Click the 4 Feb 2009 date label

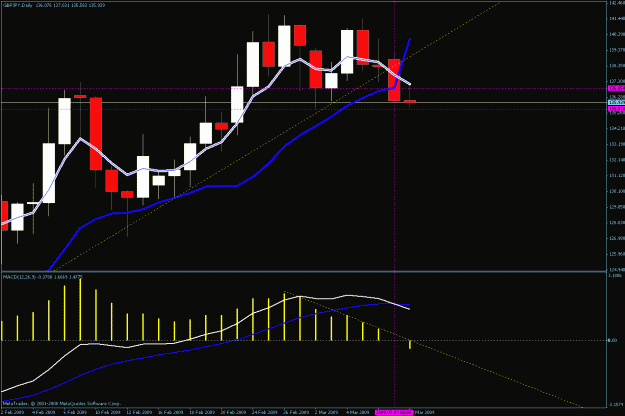click(x=43, y=412)
